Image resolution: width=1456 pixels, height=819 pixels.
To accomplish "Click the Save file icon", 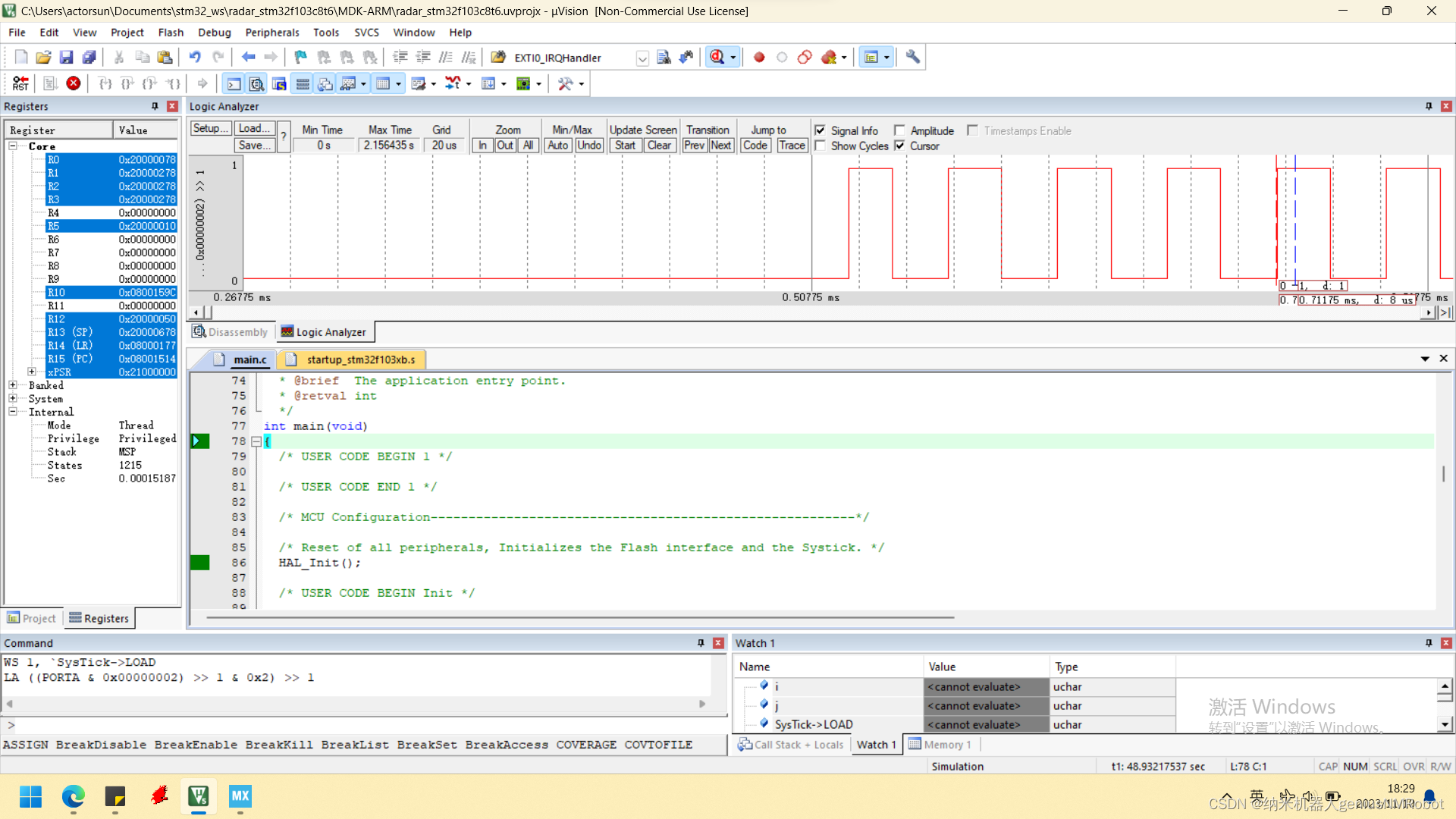I will pyautogui.click(x=67, y=57).
